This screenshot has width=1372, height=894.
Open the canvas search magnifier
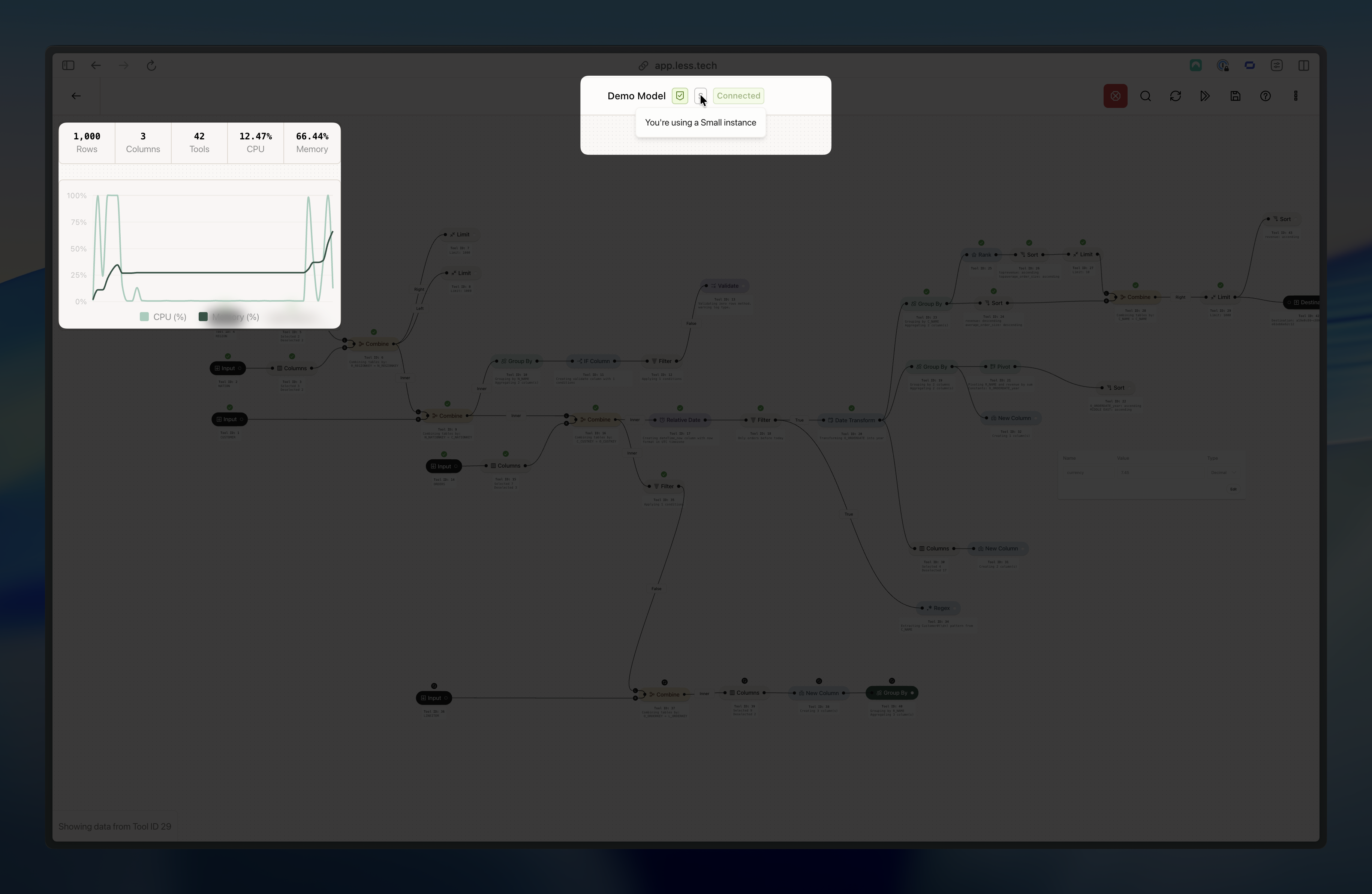click(x=1146, y=96)
